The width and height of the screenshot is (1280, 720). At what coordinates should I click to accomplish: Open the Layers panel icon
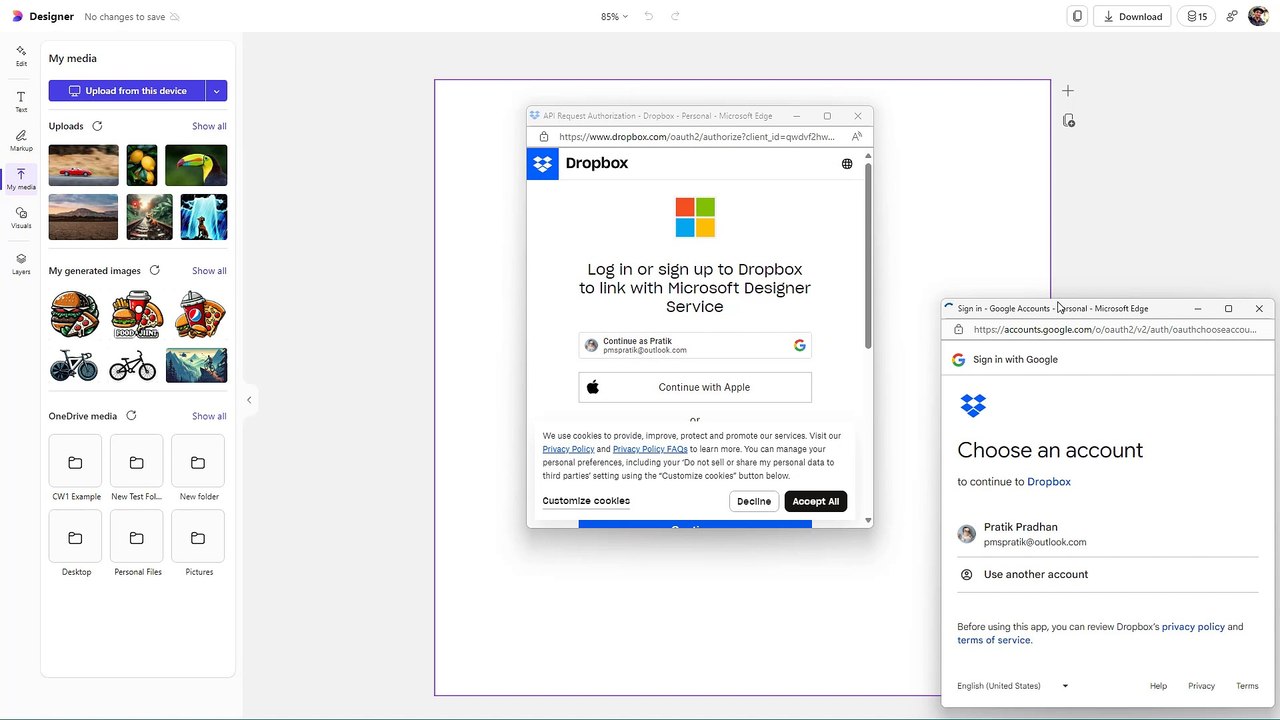[21, 264]
